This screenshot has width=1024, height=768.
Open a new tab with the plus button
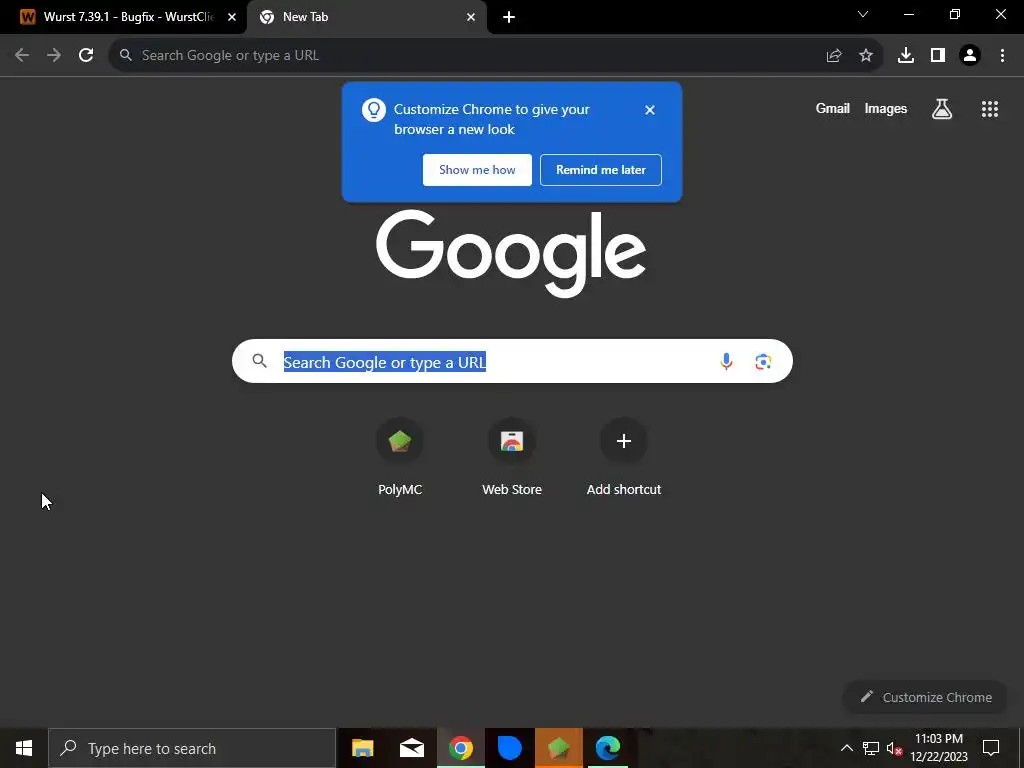tap(509, 18)
